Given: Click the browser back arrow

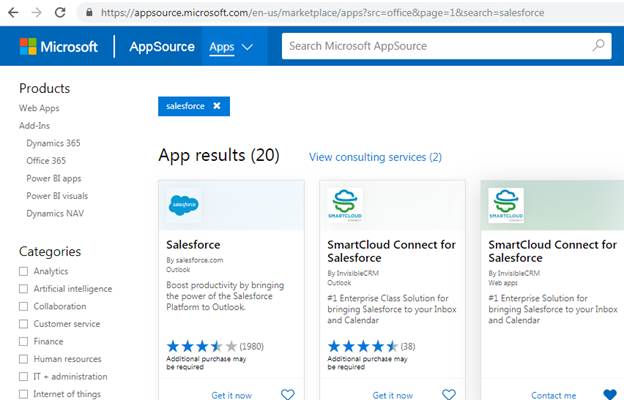Looking at the screenshot, I should [13, 13].
